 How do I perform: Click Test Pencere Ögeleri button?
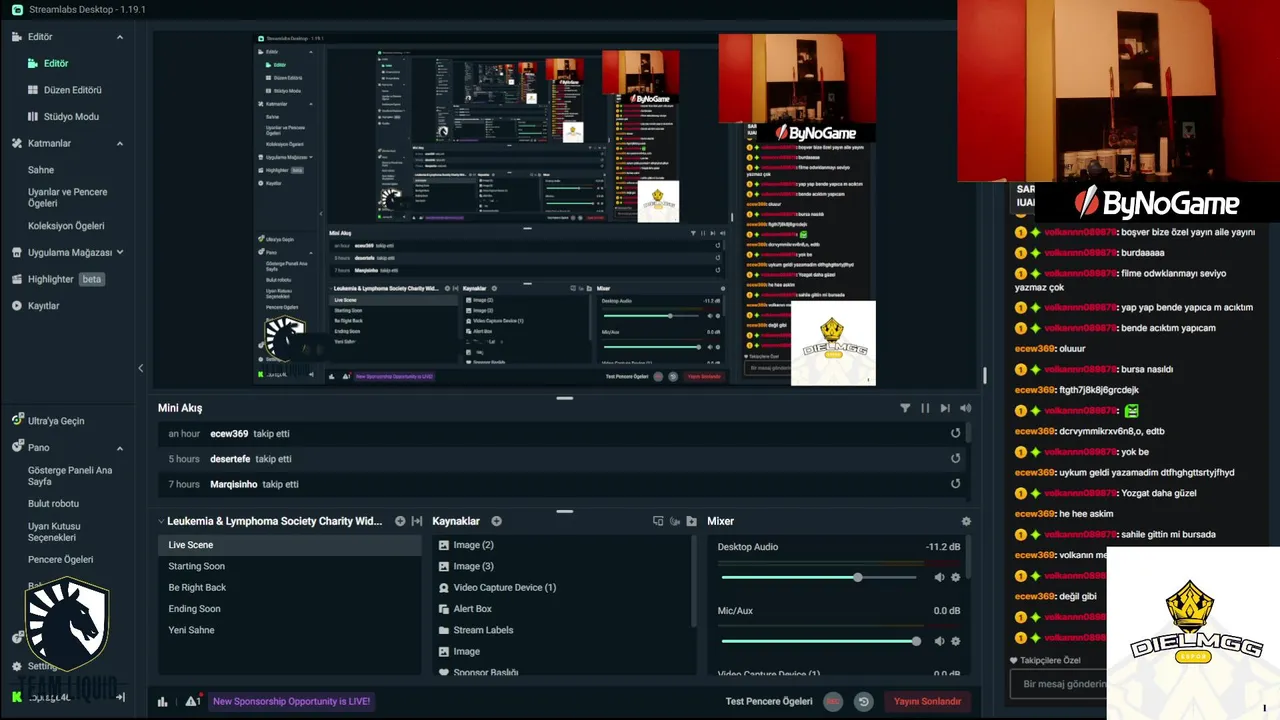click(769, 701)
